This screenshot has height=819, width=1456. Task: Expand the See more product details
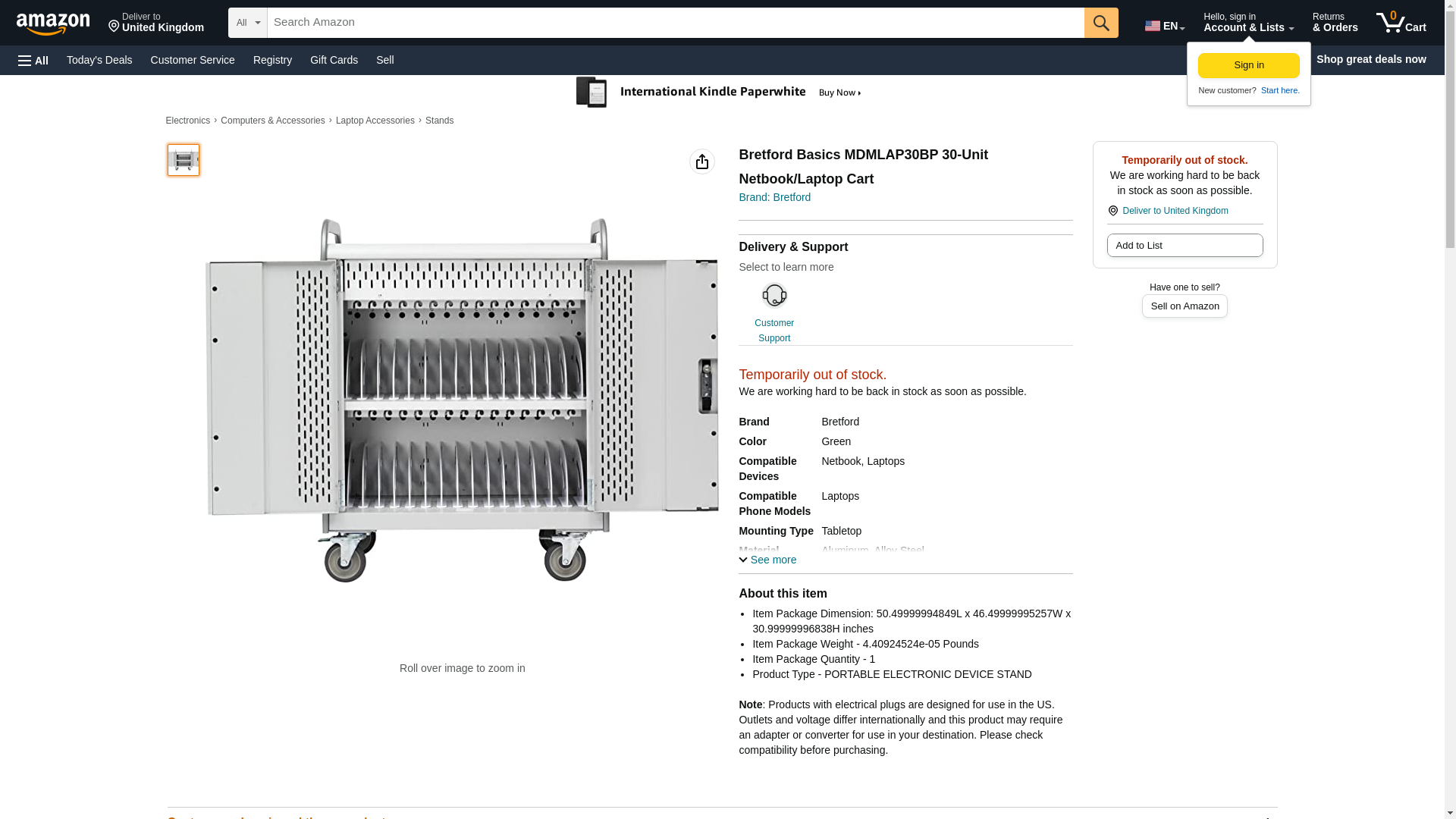coord(767,560)
